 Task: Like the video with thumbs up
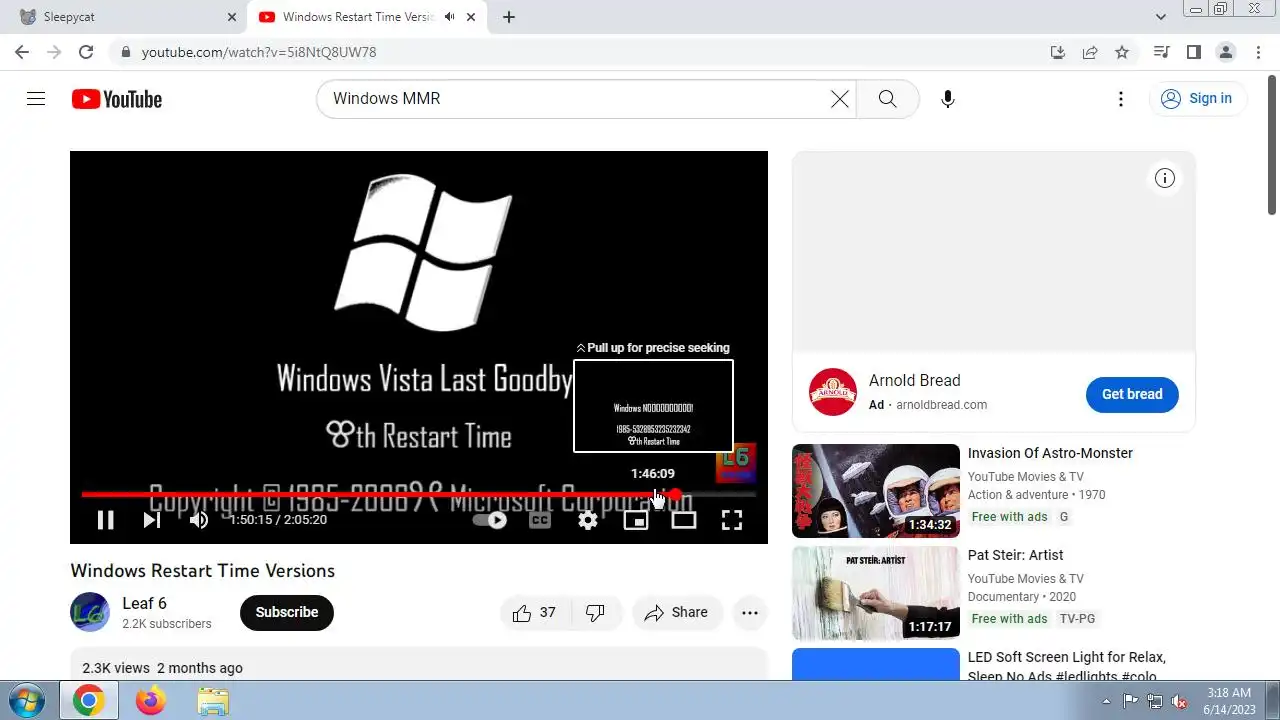click(535, 613)
